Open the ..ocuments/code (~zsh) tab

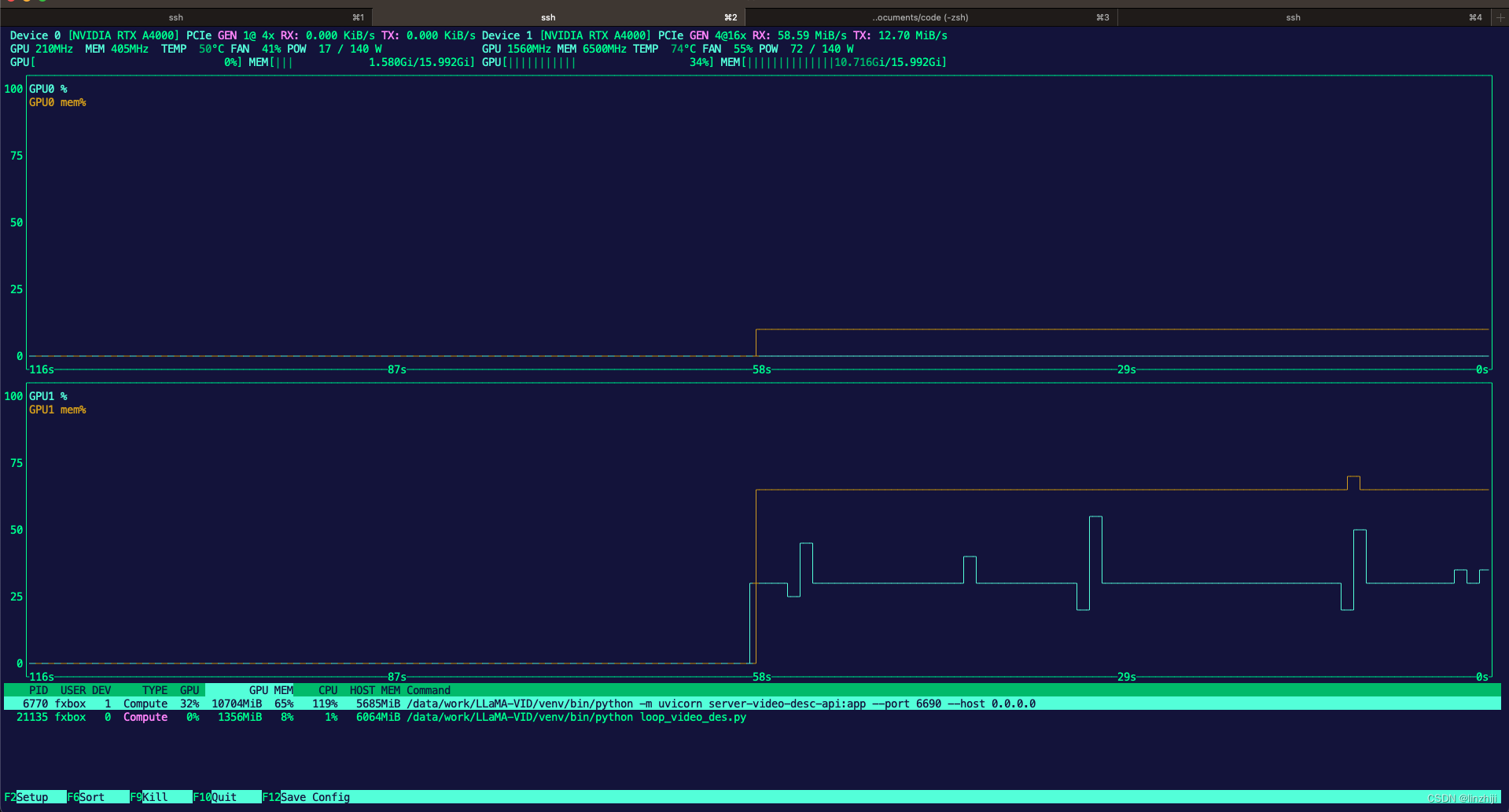click(x=920, y=17)
